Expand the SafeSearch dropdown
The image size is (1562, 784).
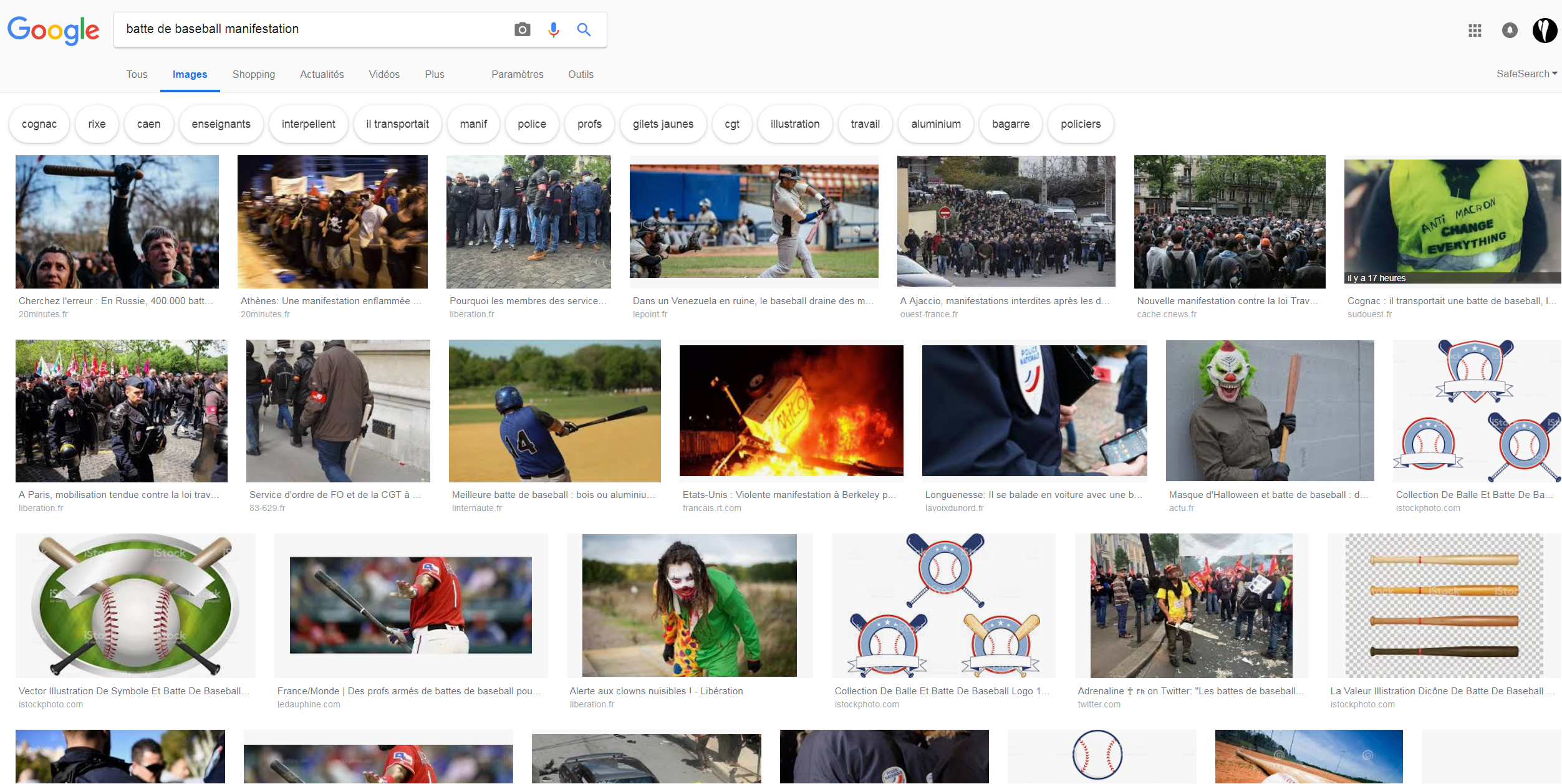point(1526,74)
